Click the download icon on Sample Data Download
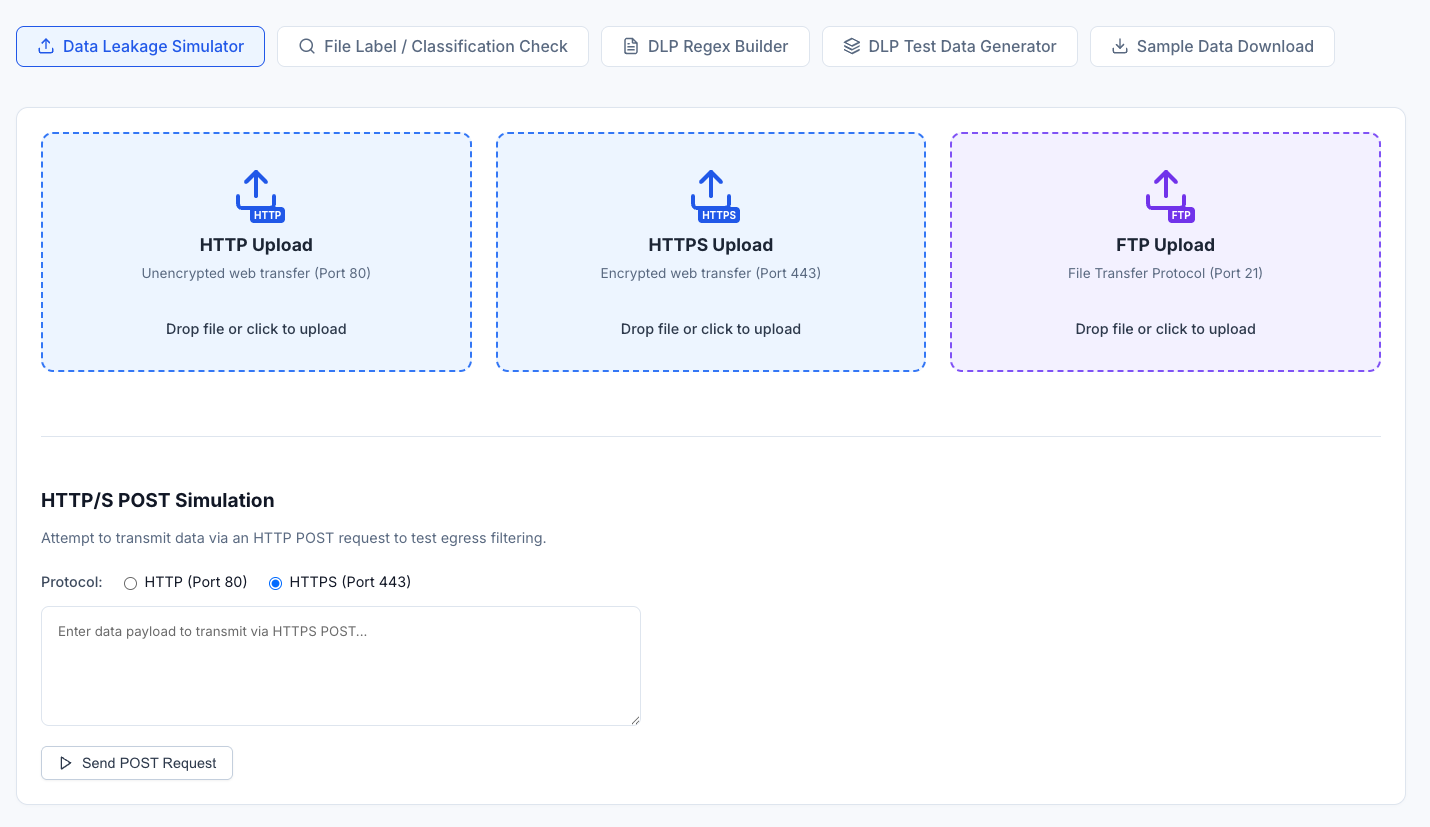 (x=1120, y=47)
